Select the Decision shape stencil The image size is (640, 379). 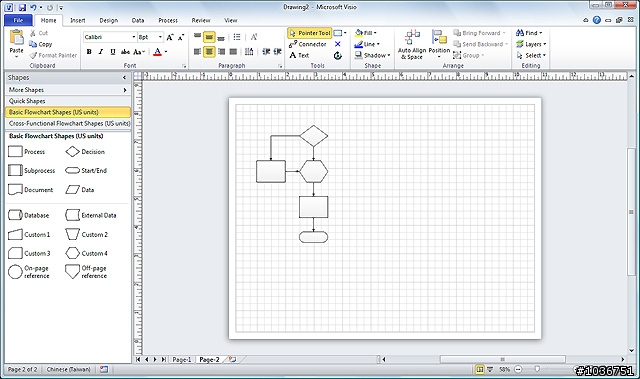point(85,152)
